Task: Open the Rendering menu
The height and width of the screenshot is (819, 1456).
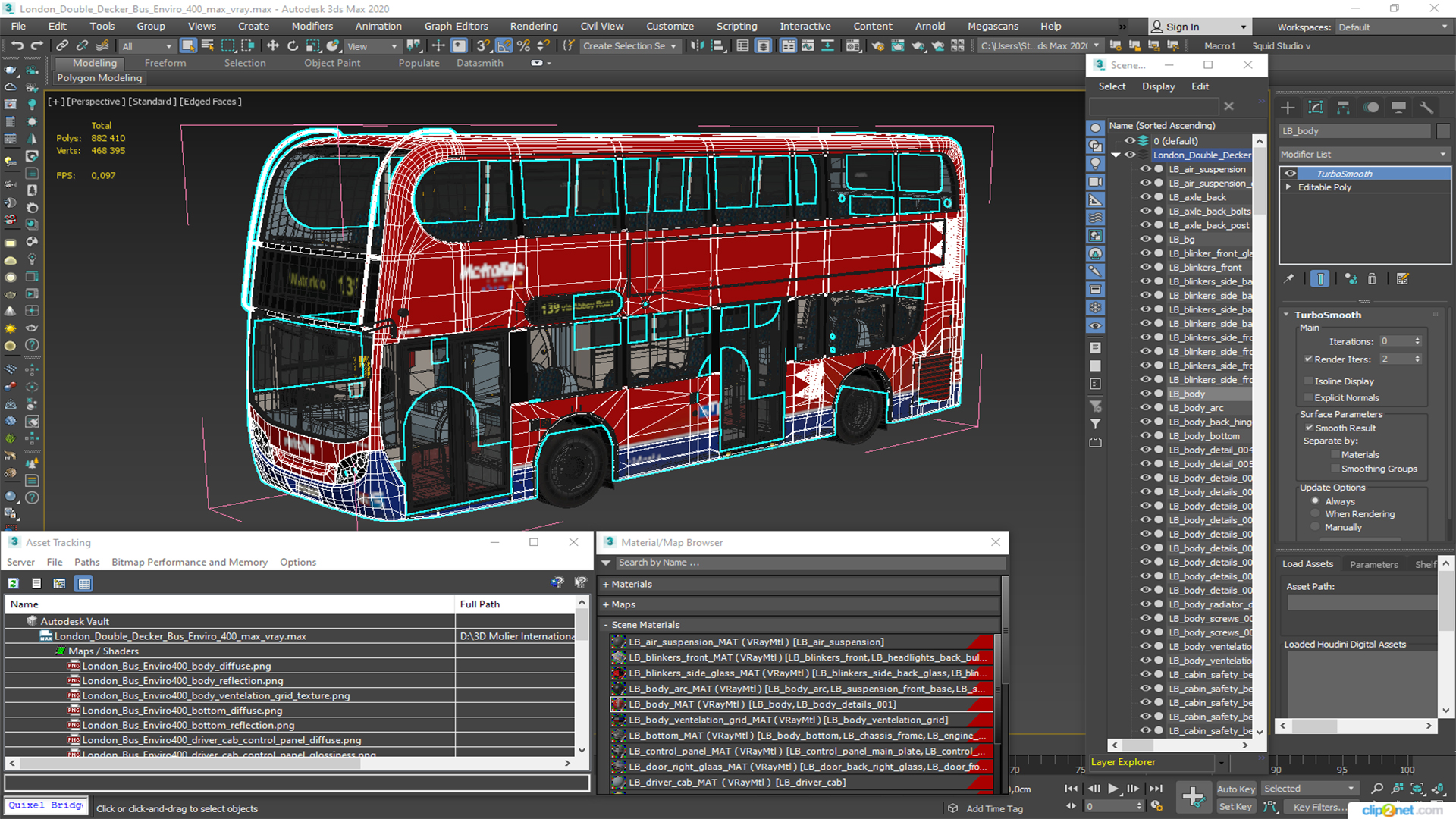Action: [534, 27]
